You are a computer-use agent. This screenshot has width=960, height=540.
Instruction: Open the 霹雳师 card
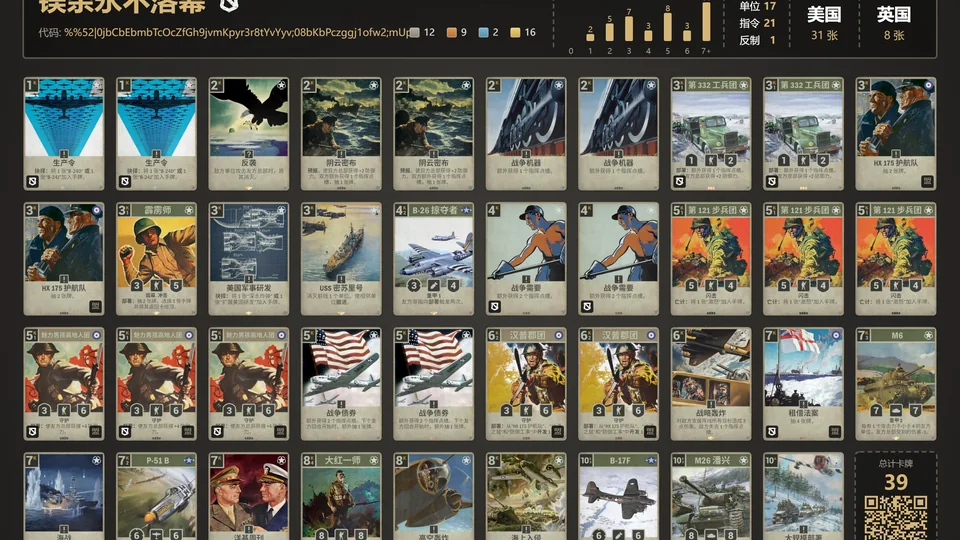coord(156,258)
